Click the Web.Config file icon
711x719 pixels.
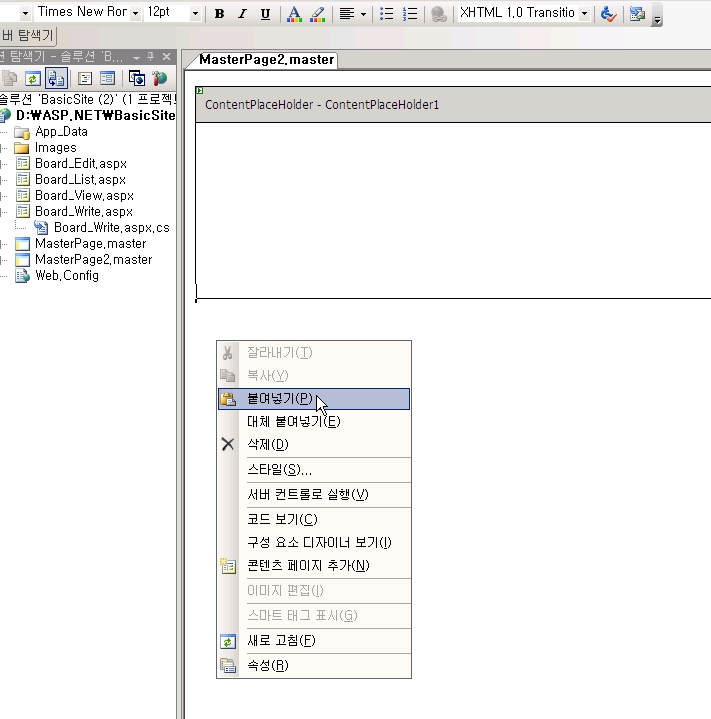(x=22, y=276)
